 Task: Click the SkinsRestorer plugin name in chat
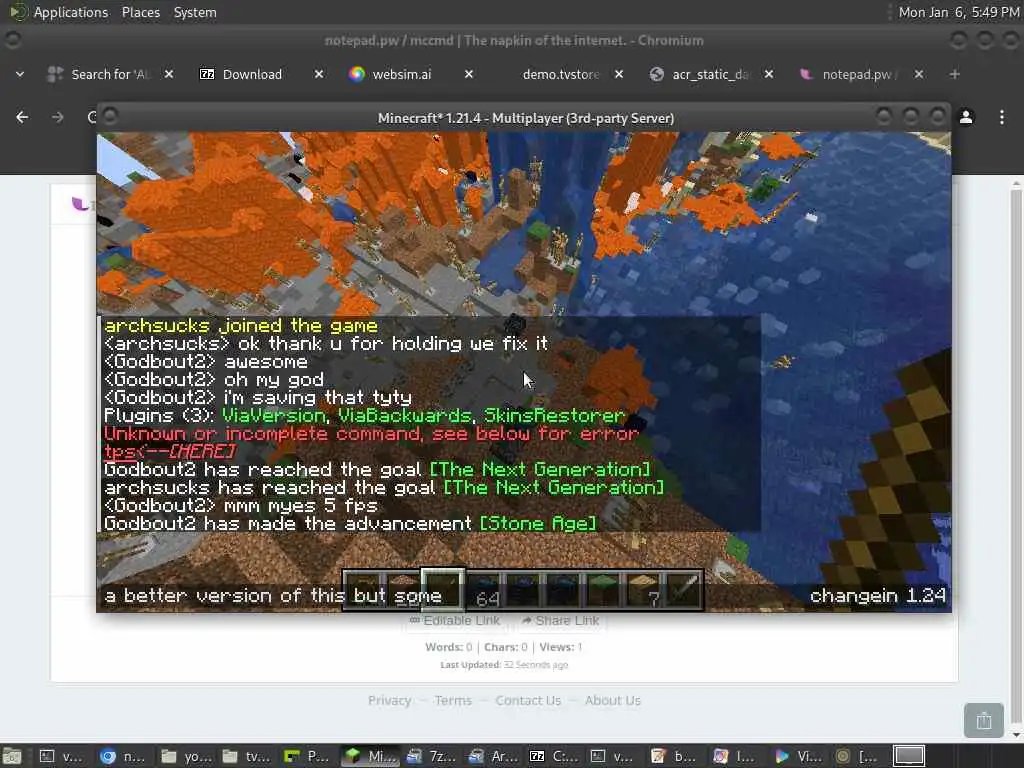coord(554,415)
